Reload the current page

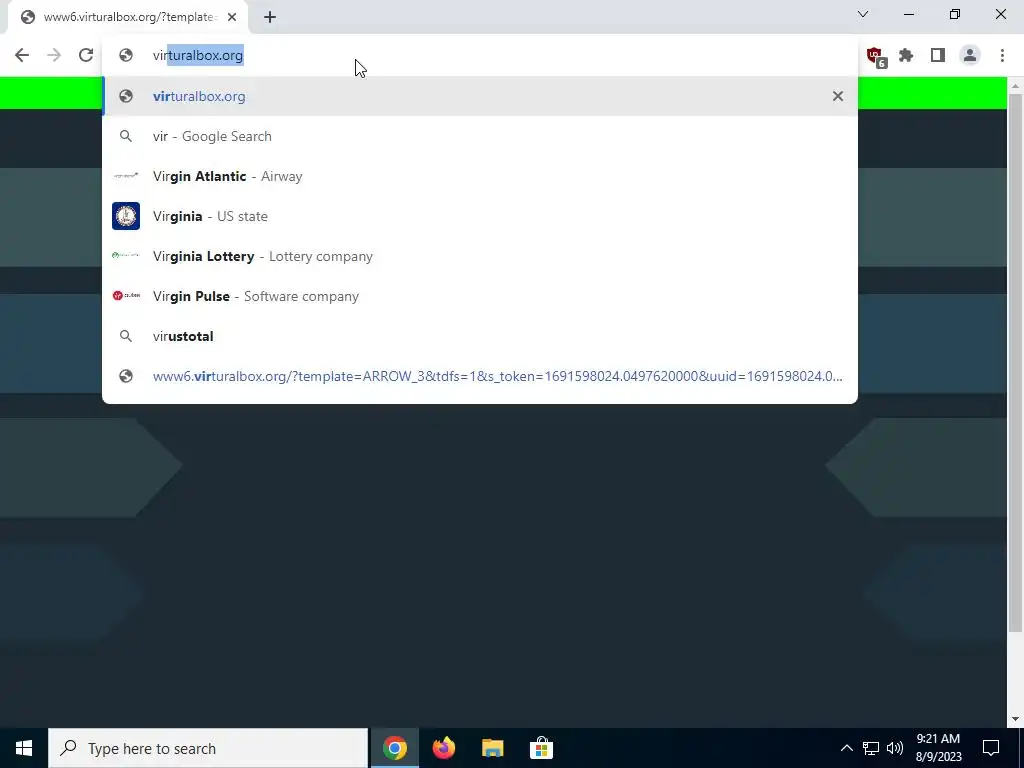click(86, 55)
